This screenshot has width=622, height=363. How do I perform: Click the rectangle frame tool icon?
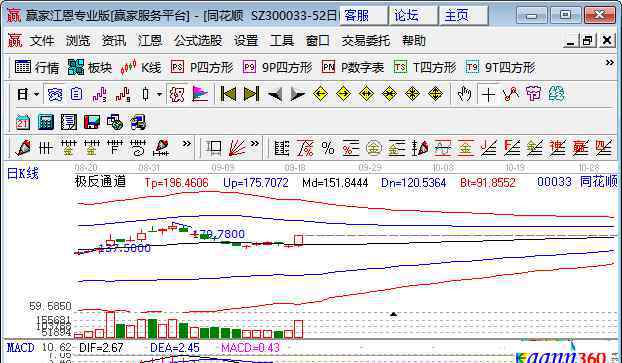pos(213,148)
